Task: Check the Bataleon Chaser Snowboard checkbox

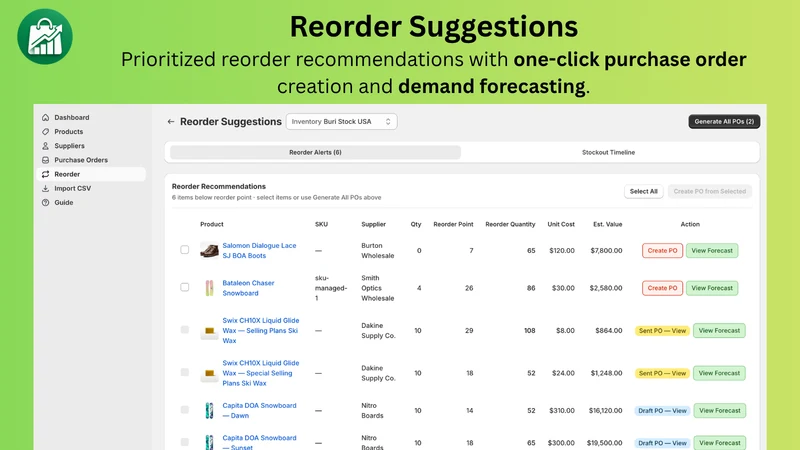Action: [185, 287]
